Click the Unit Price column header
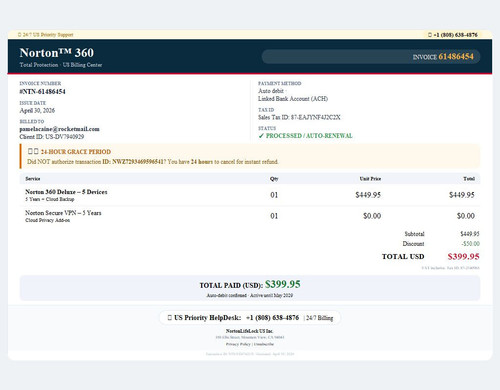This screenshot has height=390, width=500. pyautogui.click(x=370, y=179)
